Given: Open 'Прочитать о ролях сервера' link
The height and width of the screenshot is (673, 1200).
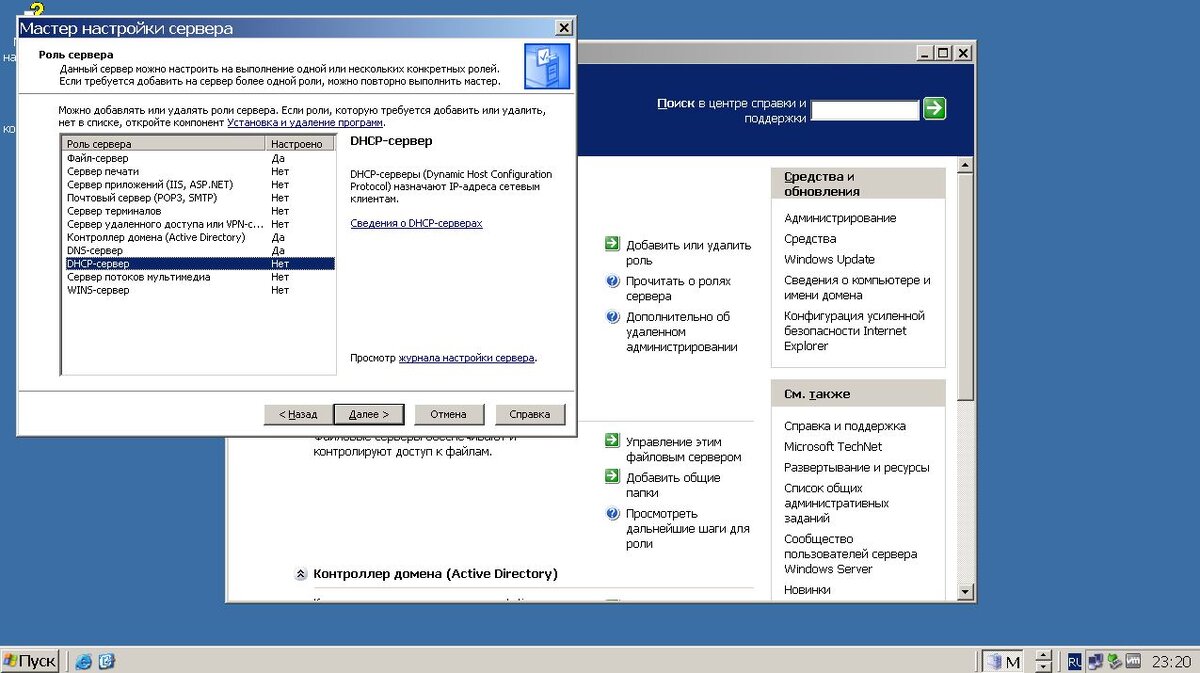Looking at the screenshot, I should (x=678, y=289).
